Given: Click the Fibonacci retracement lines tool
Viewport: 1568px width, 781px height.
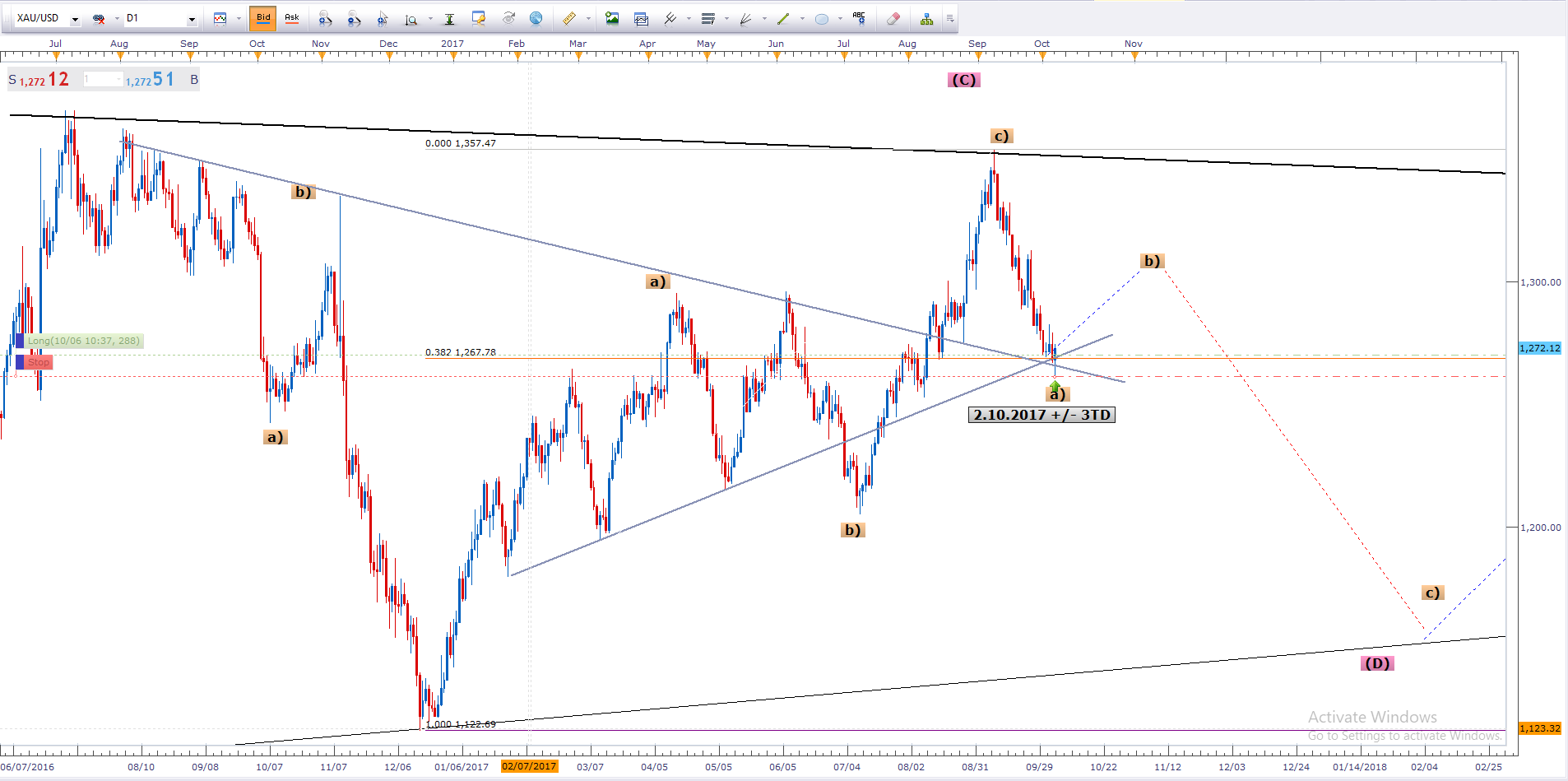Looking at the screenshot, I should pos(707,18).
